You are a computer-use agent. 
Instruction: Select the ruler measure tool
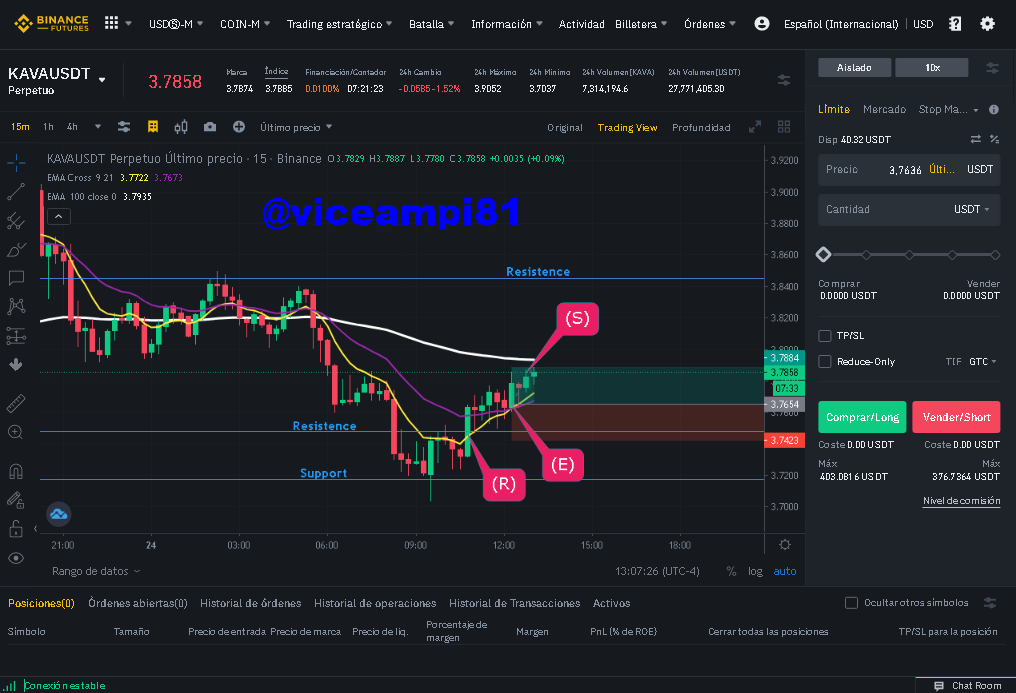[x=16, y=403]
